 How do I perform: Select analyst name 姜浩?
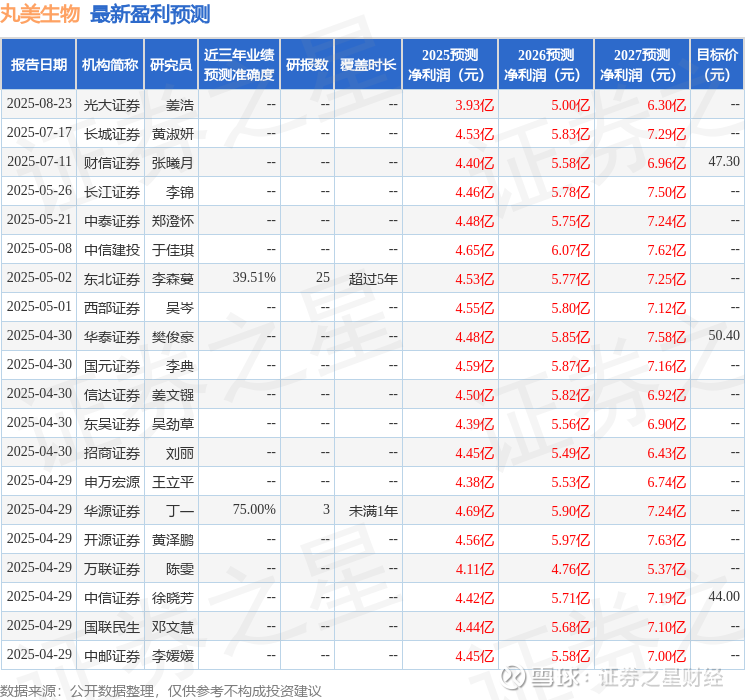click(x=180, y=105)
